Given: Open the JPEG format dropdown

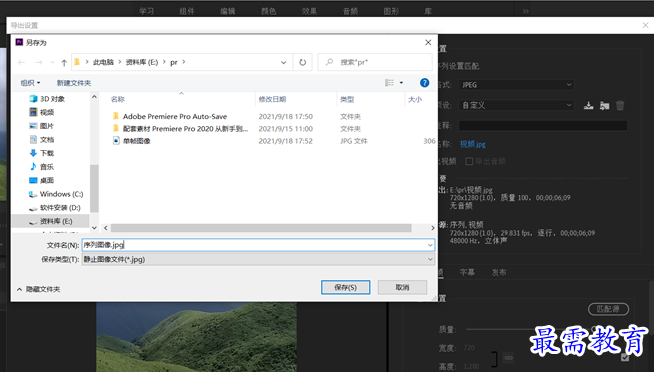Looking at the screenshot, I should (516, 85).
